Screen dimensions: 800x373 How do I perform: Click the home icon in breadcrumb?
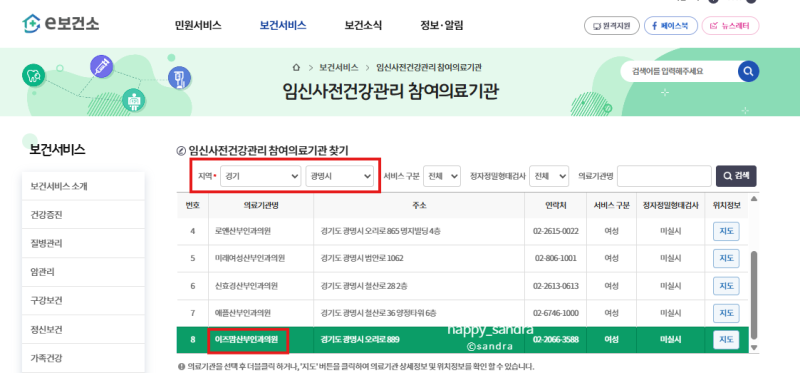coord(296,67)
